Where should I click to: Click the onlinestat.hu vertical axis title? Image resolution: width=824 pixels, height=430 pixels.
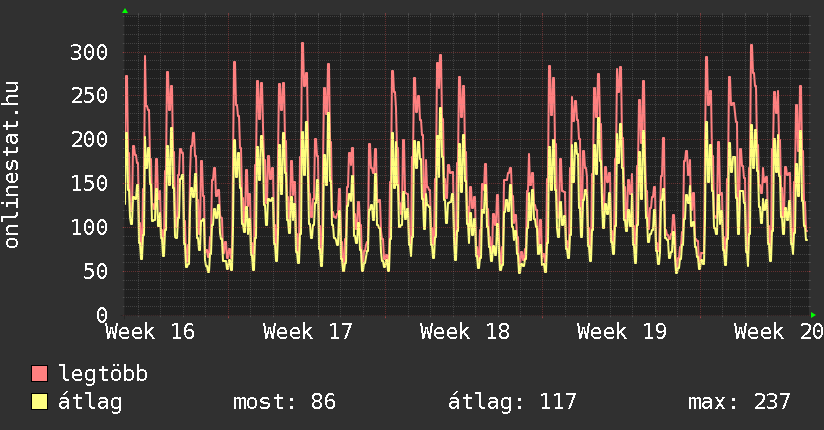click(11, 165)
